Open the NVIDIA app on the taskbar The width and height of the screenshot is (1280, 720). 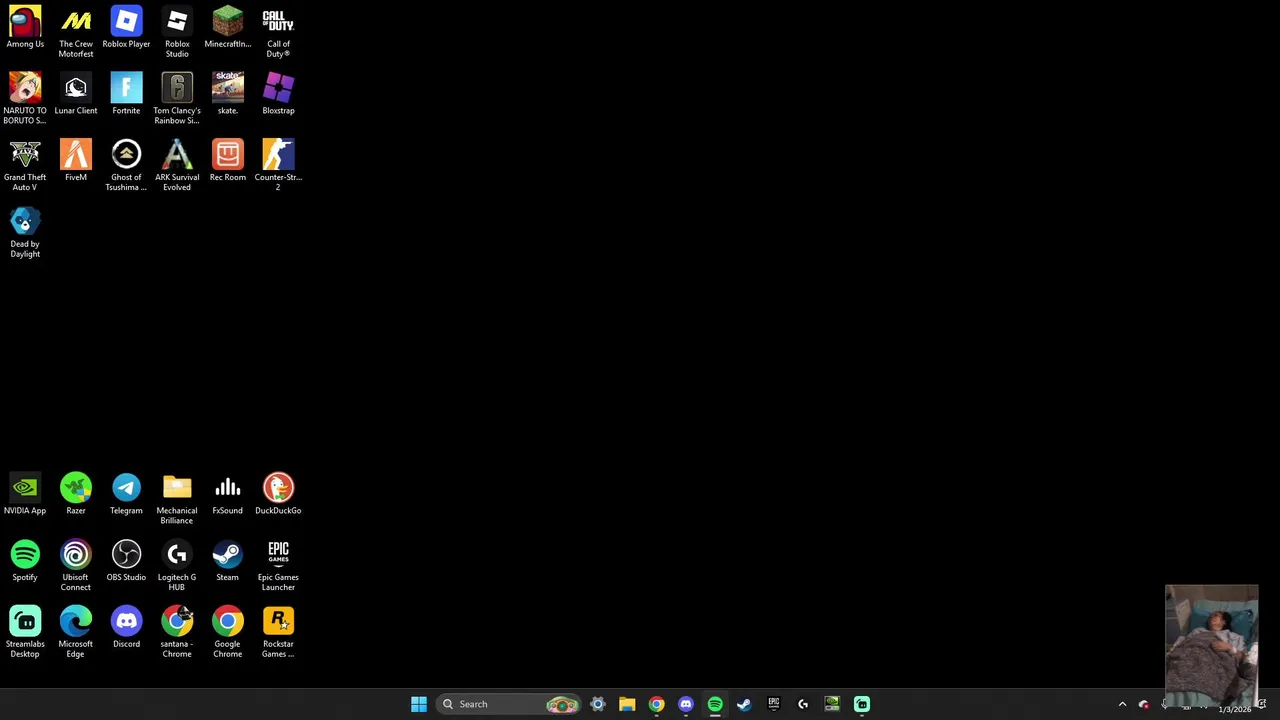point(832,704)
